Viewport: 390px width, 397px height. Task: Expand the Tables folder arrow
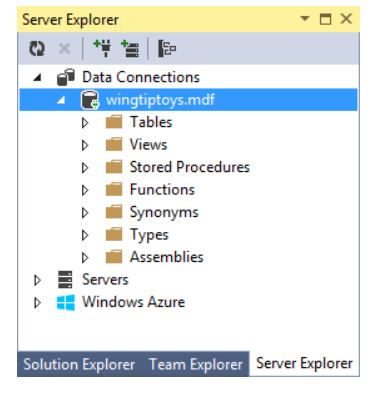click(85, 122)
